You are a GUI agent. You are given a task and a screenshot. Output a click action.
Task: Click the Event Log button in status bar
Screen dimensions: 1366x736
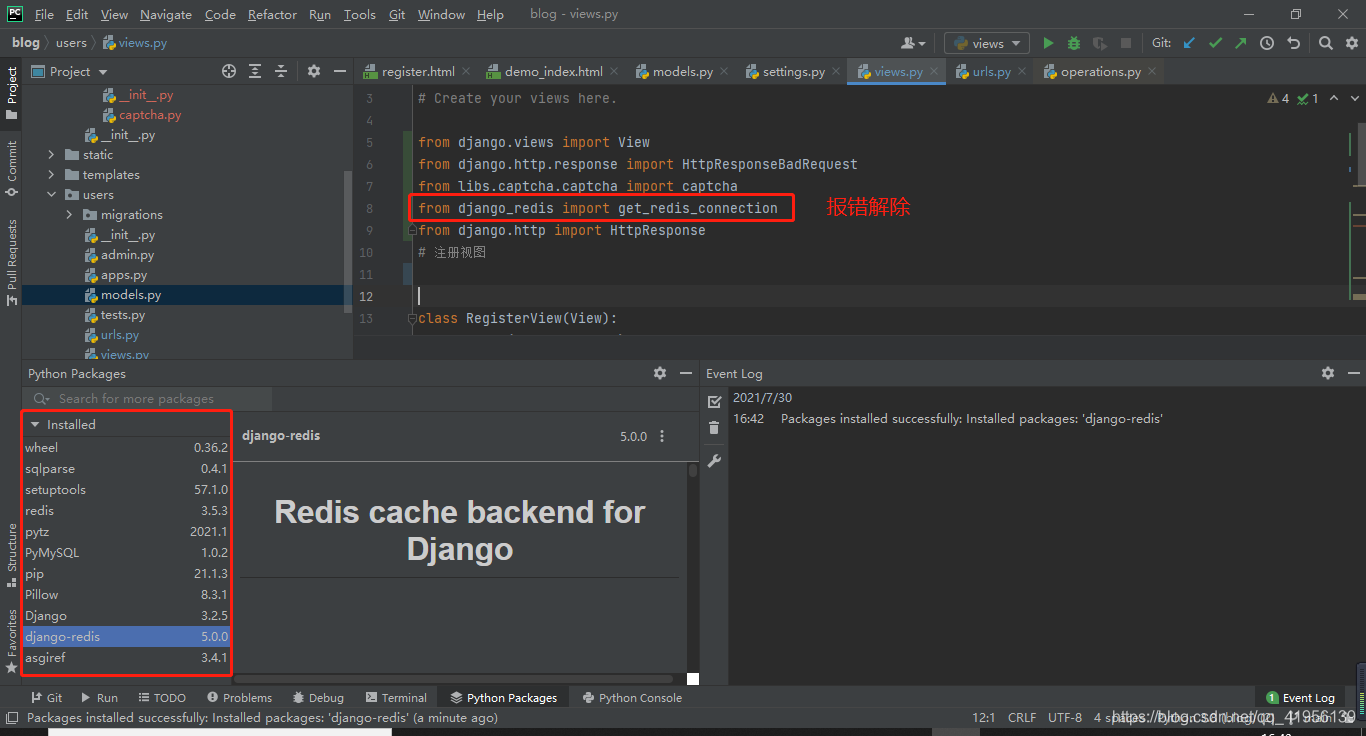click(1300, 698)
